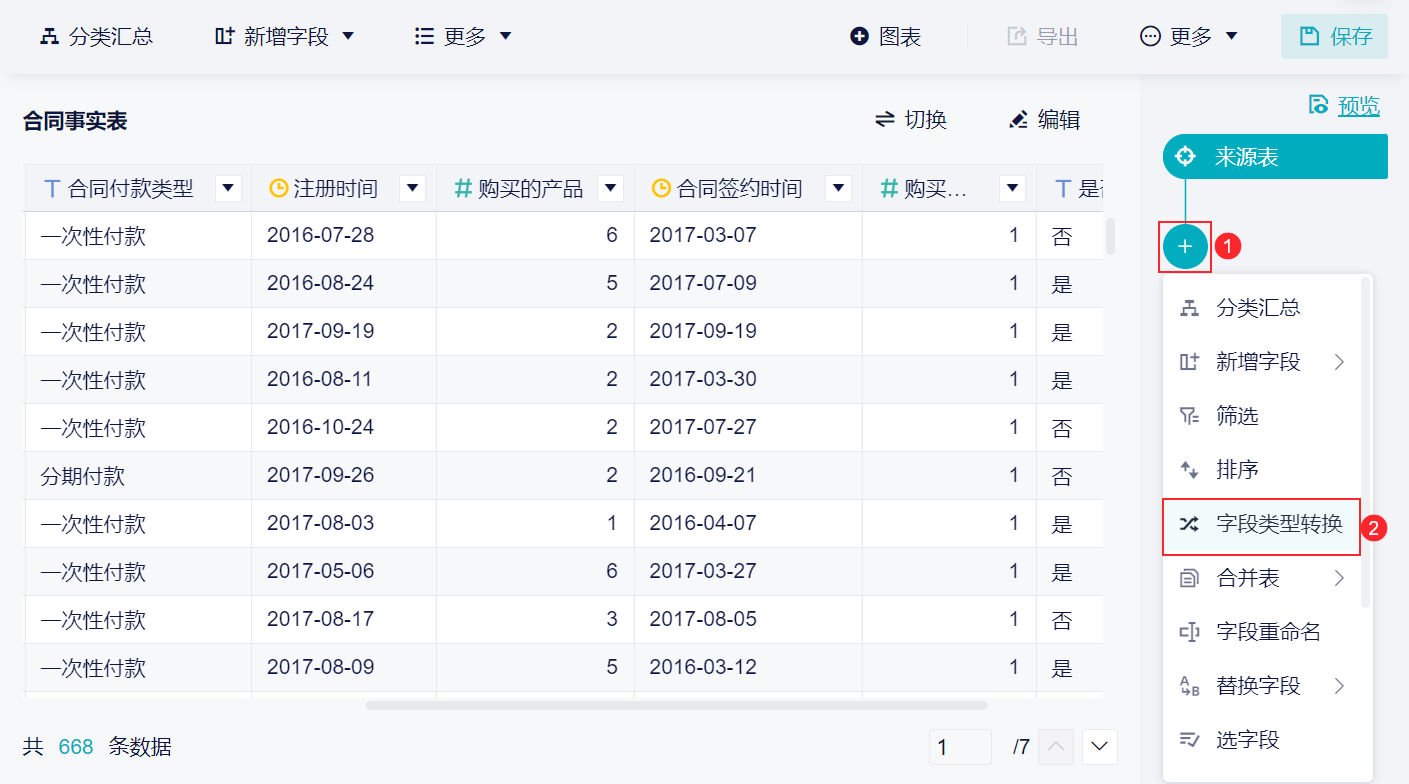This screenshot has width=1409, height=784.
Task: Click the toolbar 分类汇总 button
Action: pyautogui.click(x=97, y=37)
